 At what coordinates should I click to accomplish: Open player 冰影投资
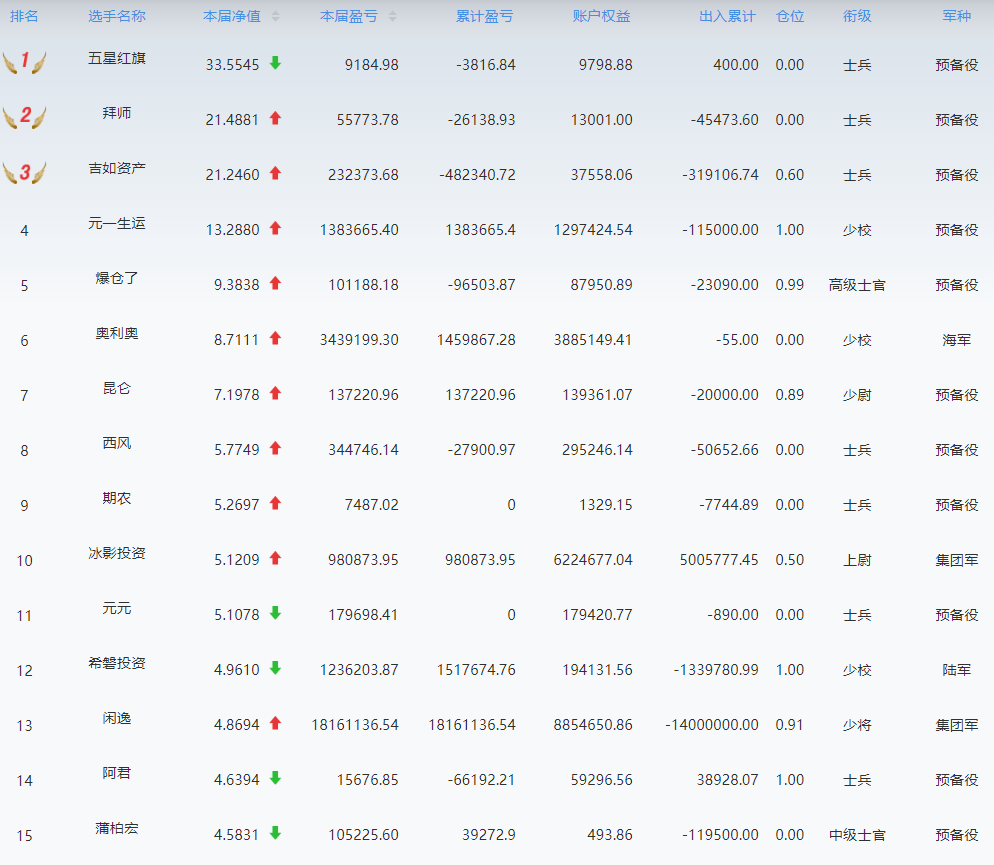(x=117, y=553)
